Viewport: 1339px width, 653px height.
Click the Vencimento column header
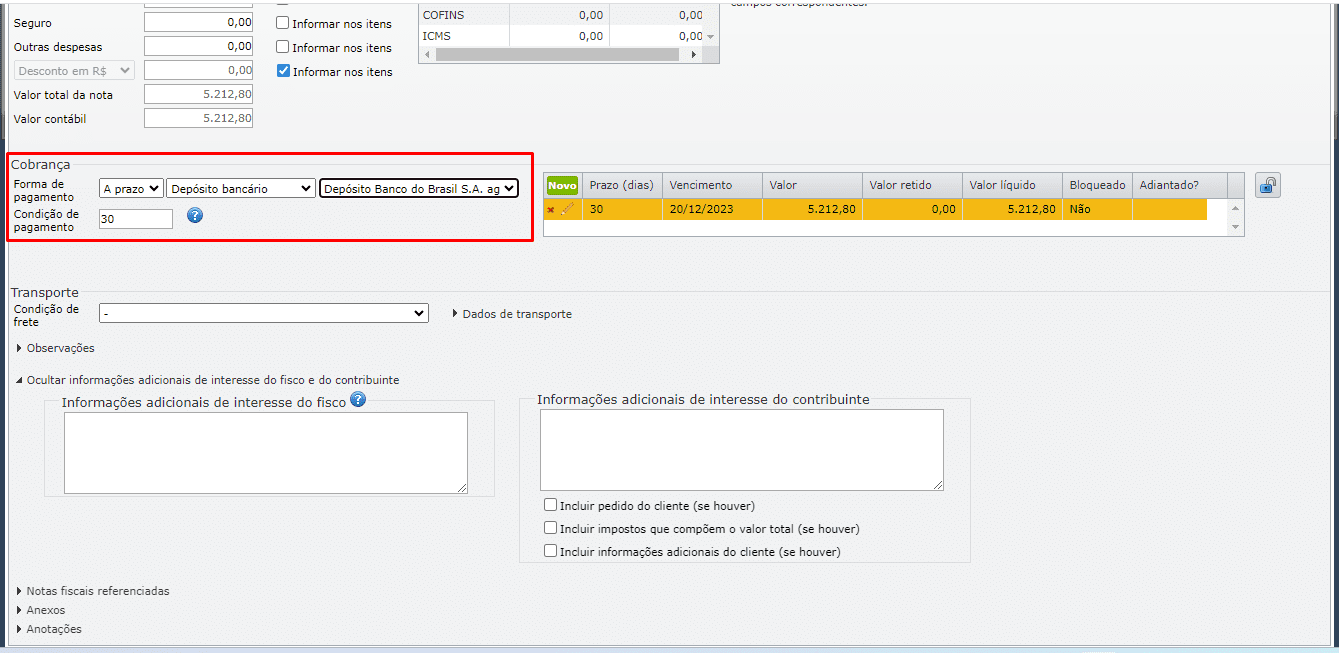[712, 185]
